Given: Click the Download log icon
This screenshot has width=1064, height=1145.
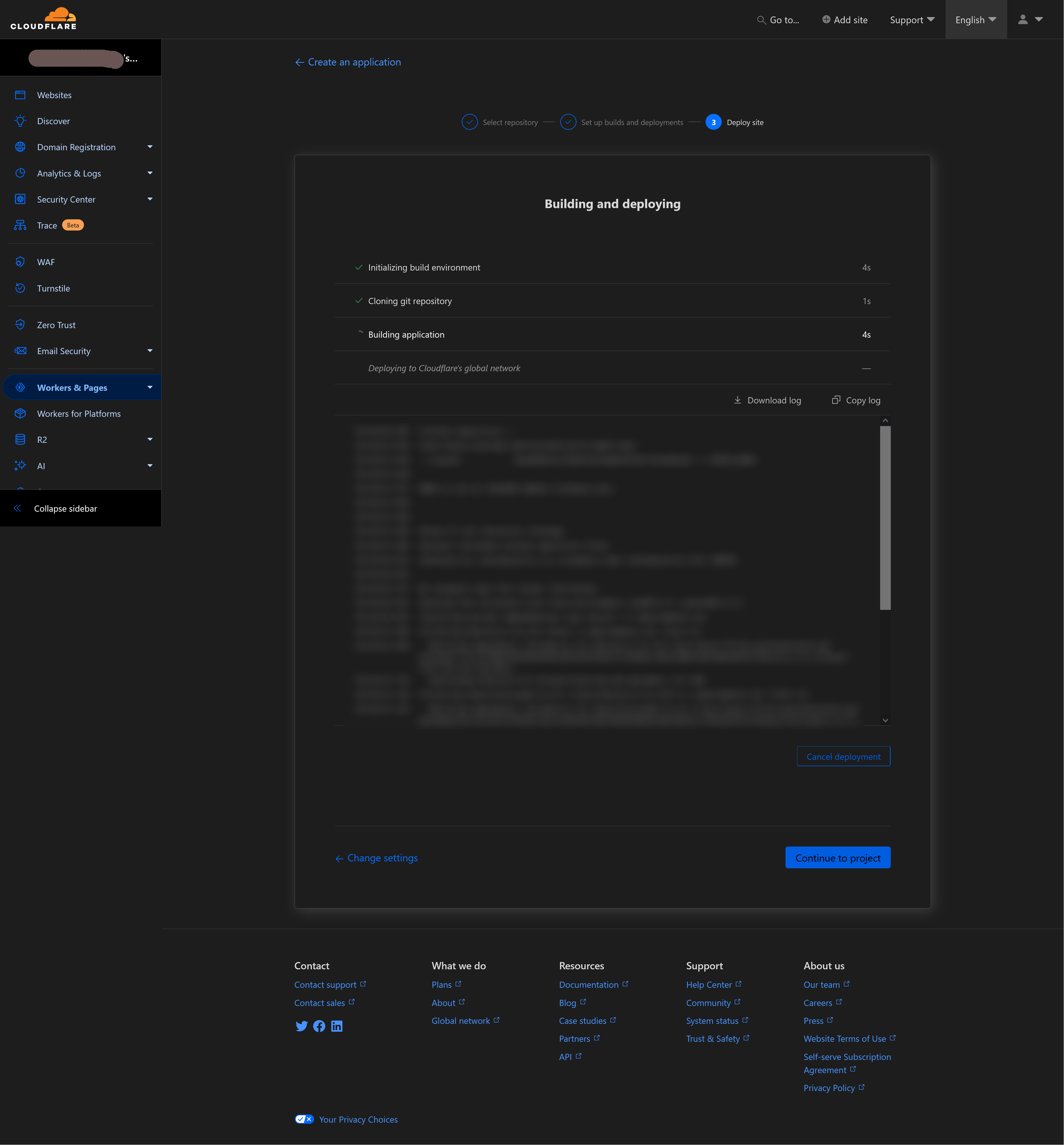Looking at the screenshot, I should click(737, 399).
